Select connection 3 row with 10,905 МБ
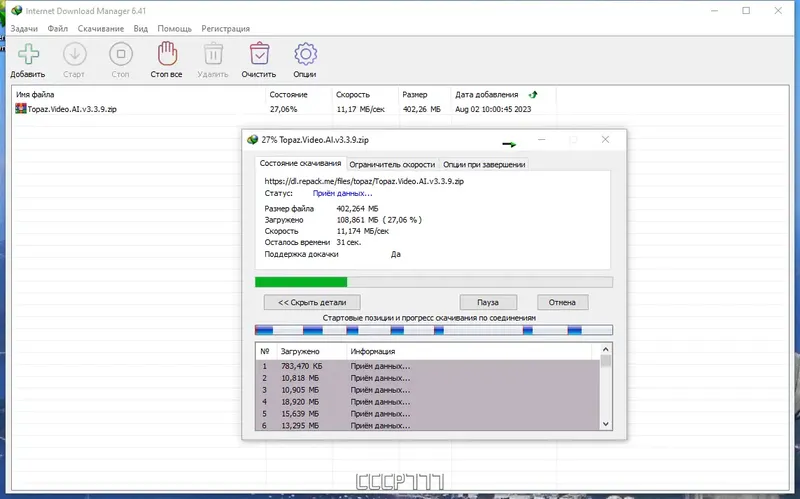The height and width of the screenshot is (499, 800). pos(428,390)
